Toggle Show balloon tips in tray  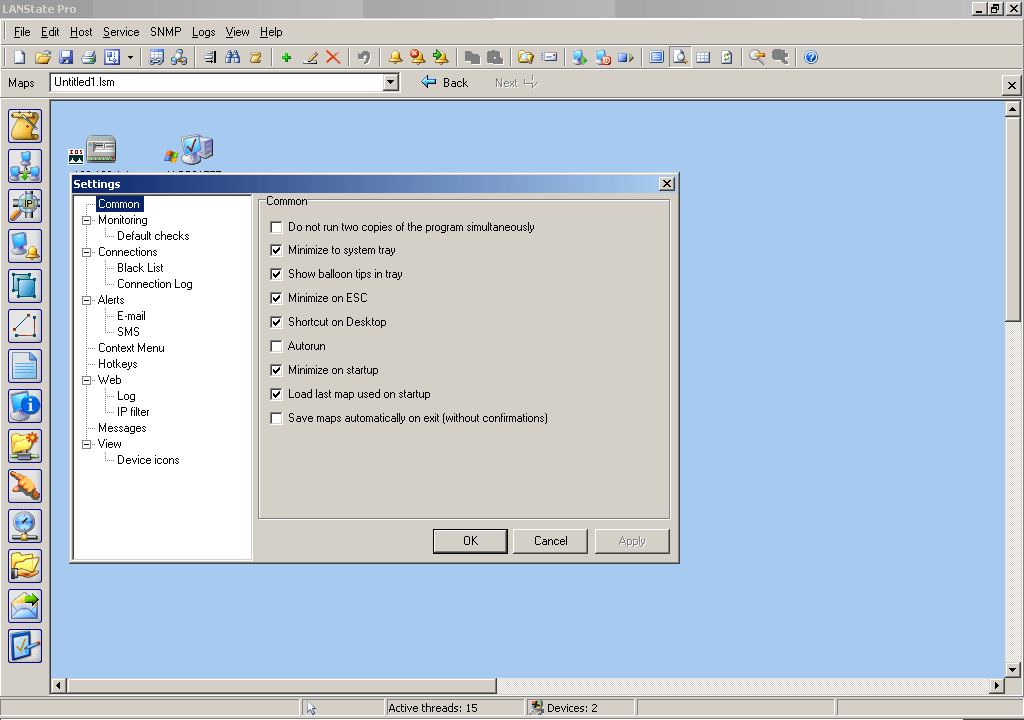pyautogui.click(x=276, y=274)
